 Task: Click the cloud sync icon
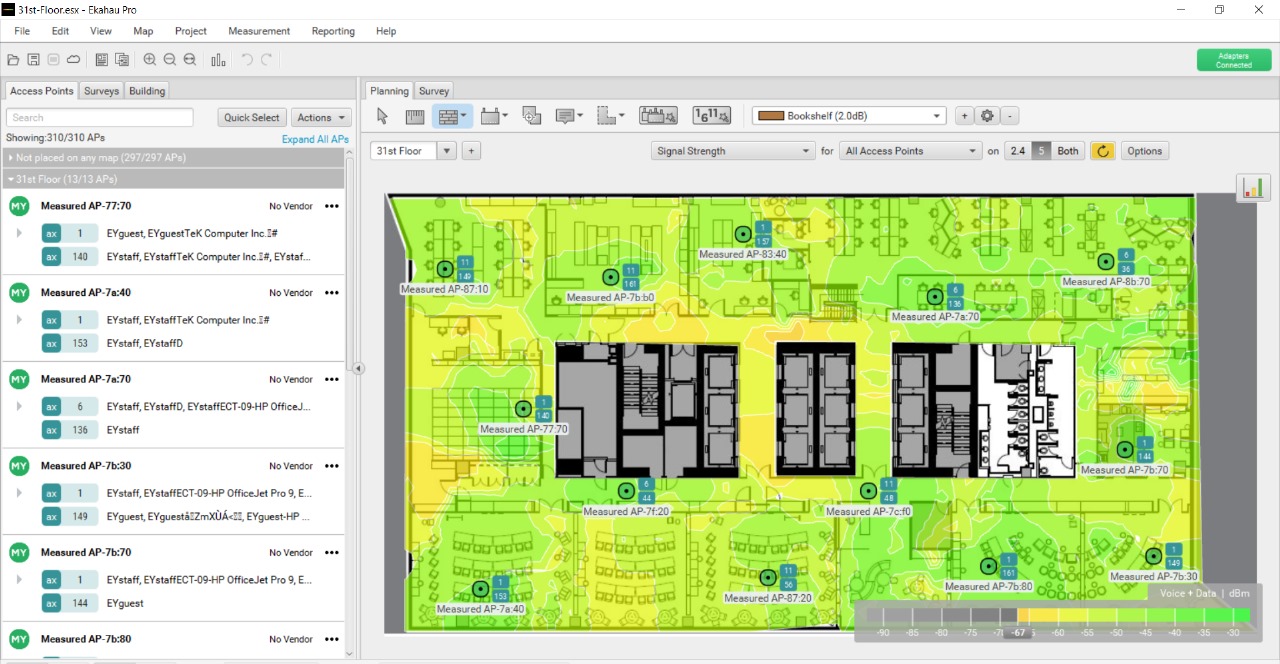click(74, 60)
